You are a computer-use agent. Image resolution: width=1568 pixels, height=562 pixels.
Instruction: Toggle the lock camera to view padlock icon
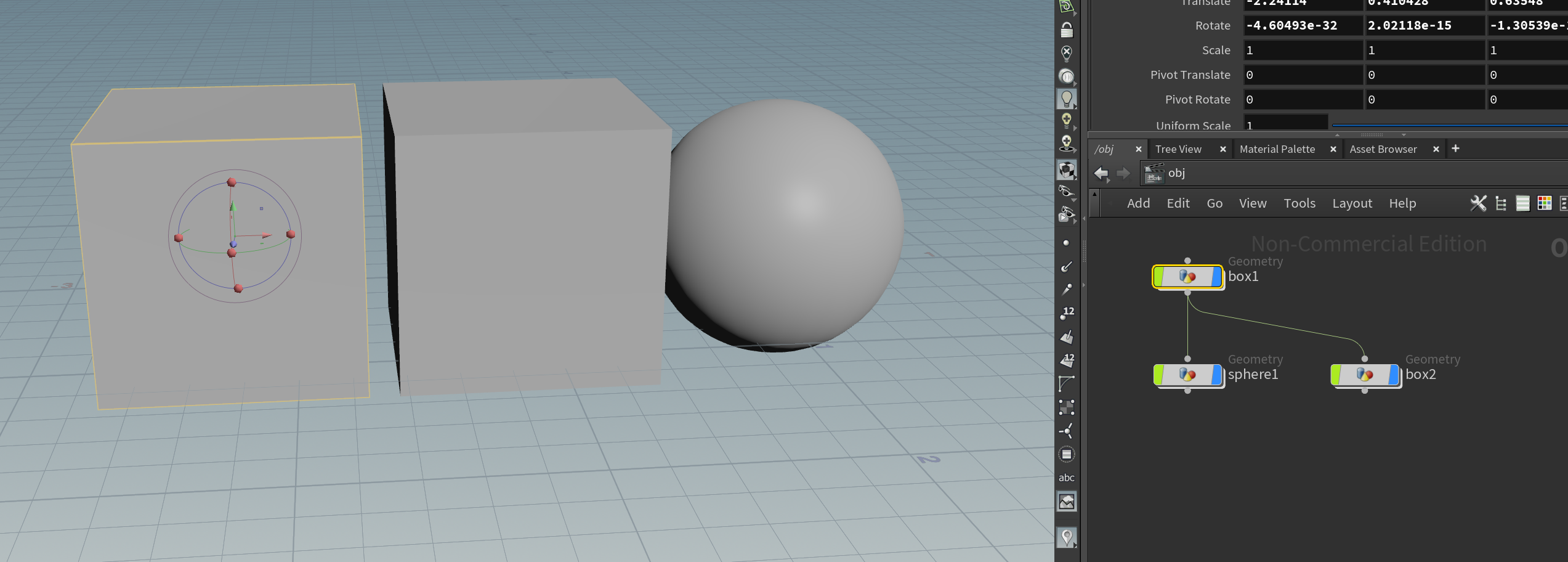(1067, 30)
